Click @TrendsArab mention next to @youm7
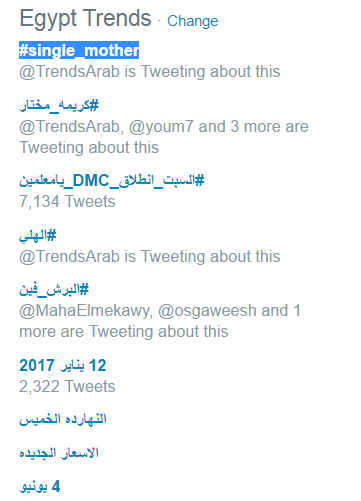361x501 pixels. point(71,127)
